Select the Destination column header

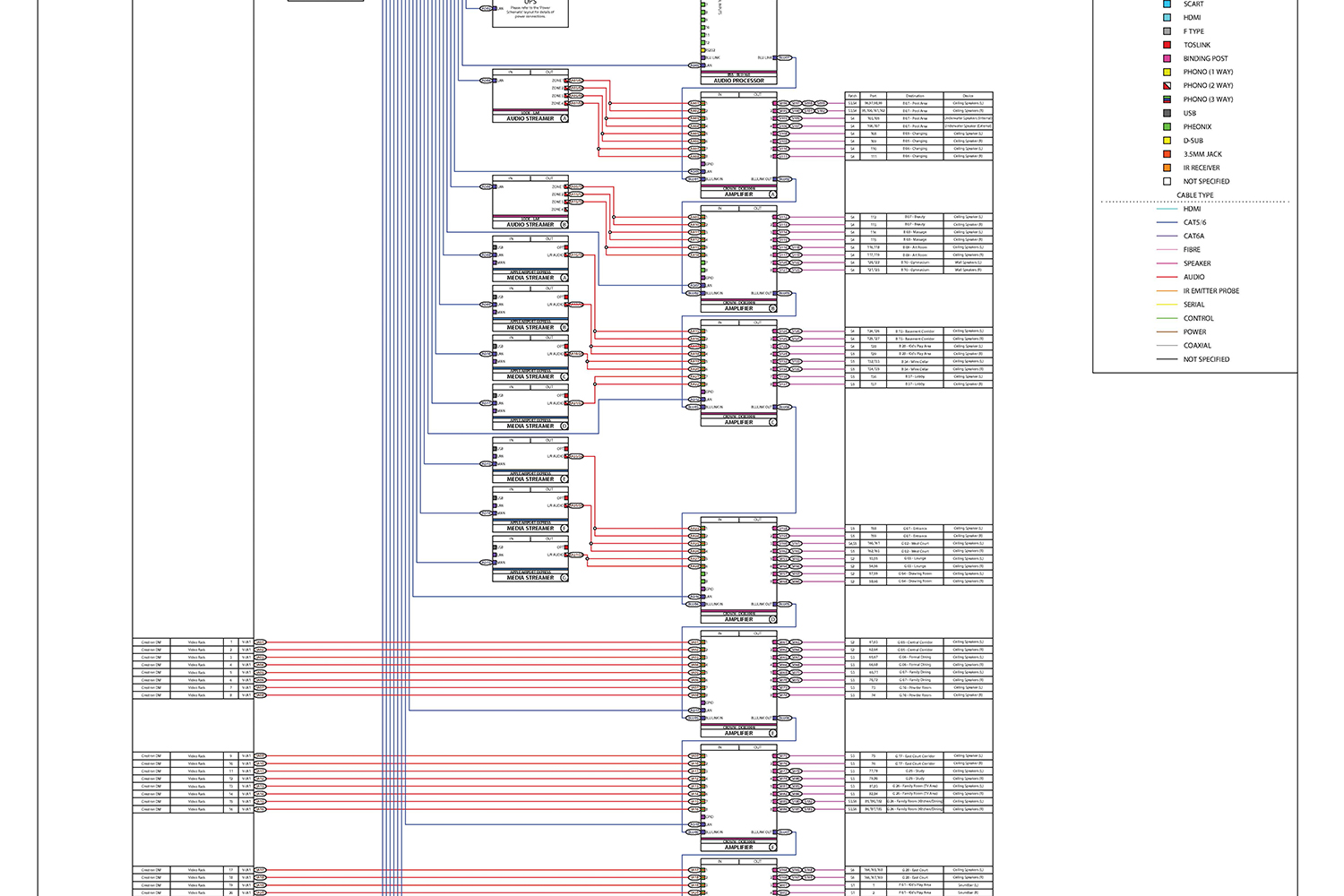click(915, 96)
